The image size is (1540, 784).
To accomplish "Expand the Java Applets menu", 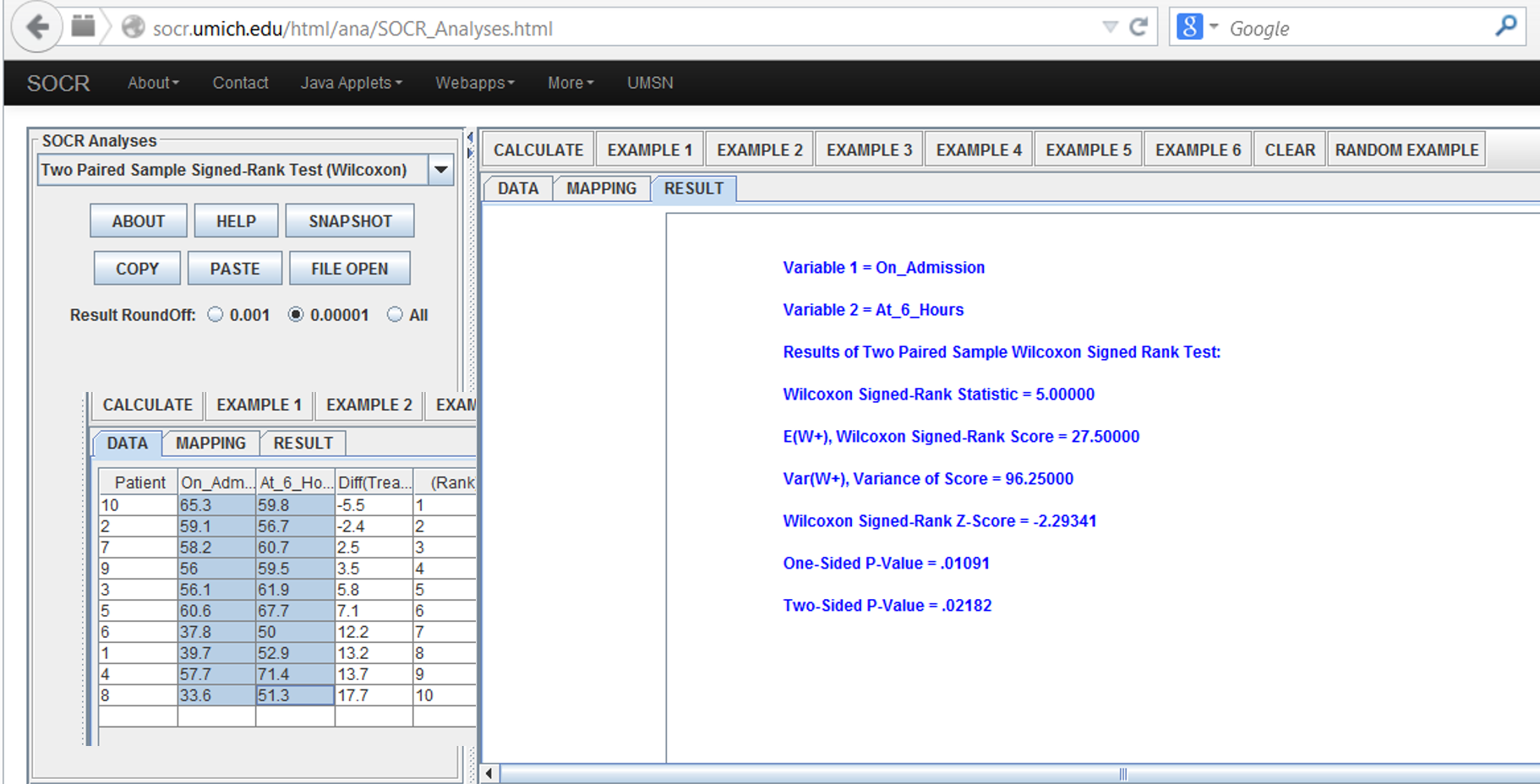I will pyautogui.click(x=352, y=83).
